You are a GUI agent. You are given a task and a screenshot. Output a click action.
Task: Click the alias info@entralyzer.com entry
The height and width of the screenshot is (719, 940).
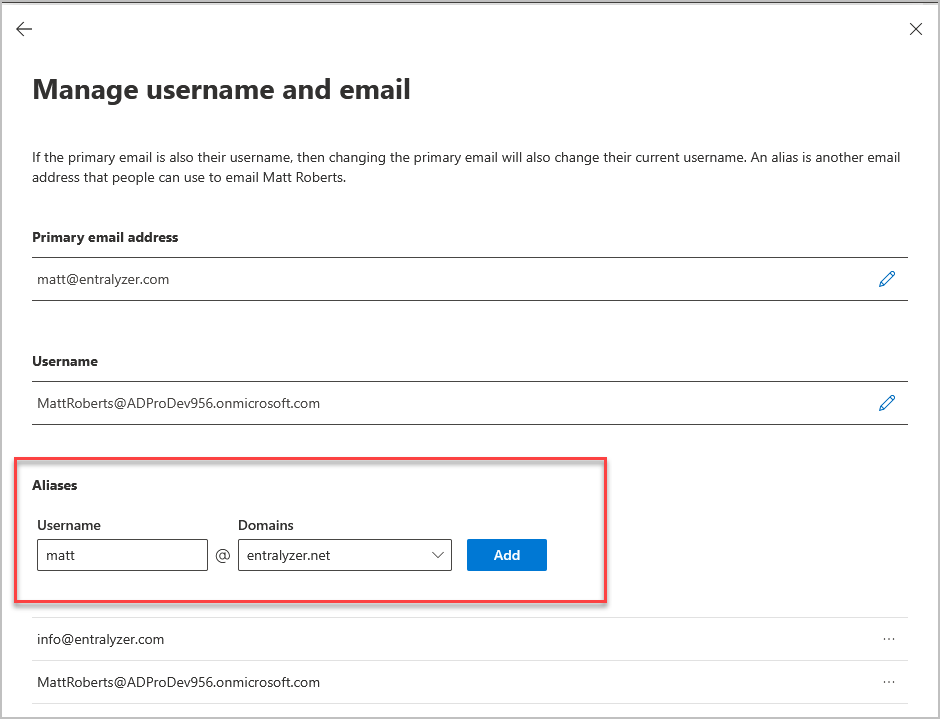pos(101,638)
